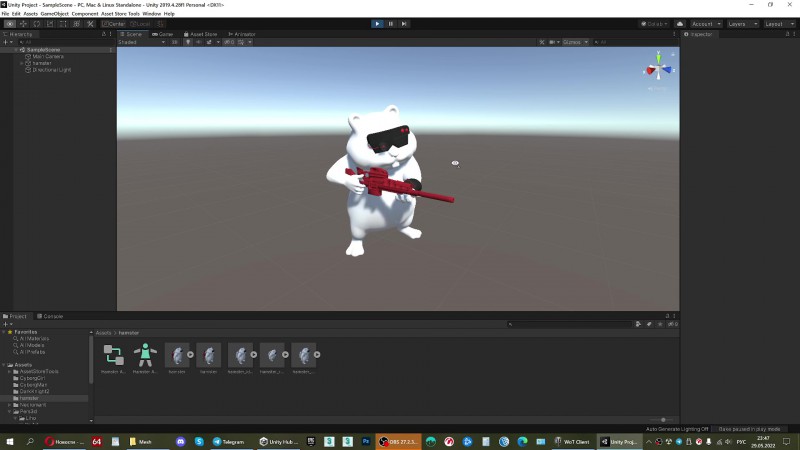Open the Gizmos dropdown
This screenshot has width=800, height=450.
(x=575, y=42)
